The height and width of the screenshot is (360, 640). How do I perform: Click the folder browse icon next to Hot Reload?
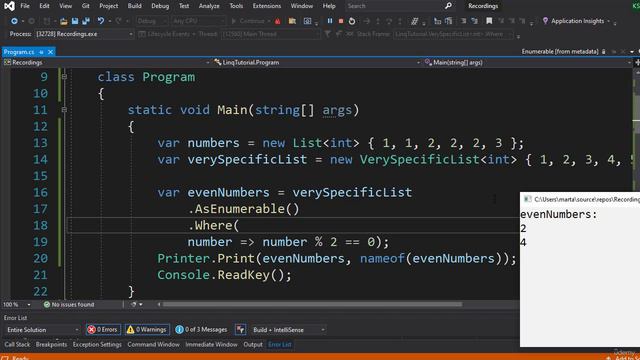click(x=292, y=21)
